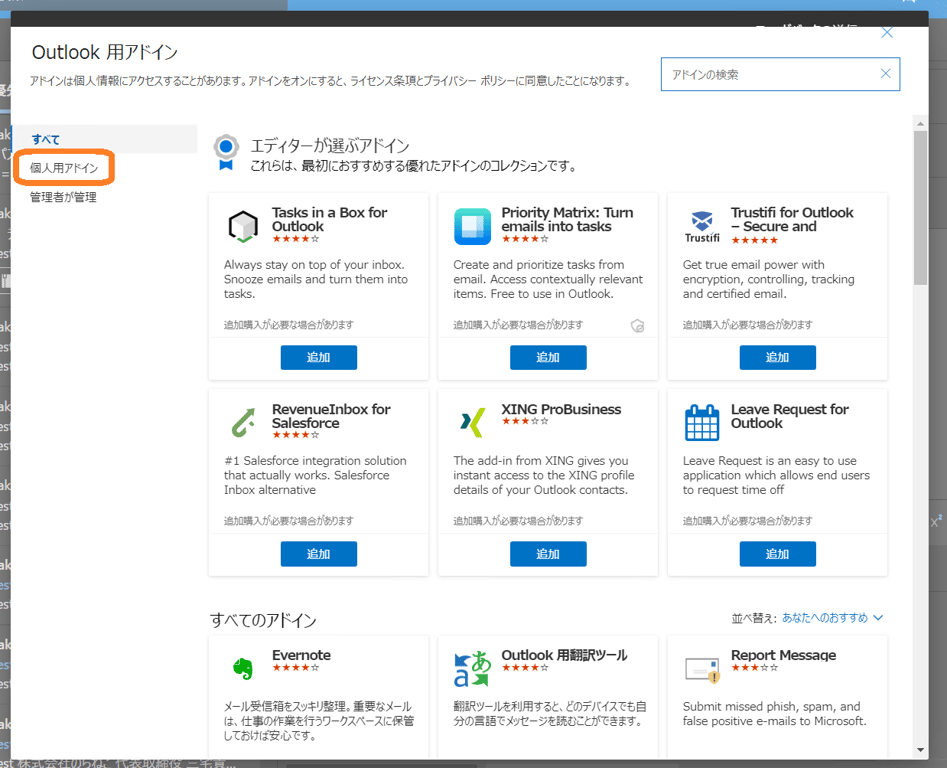Select the 個人用アドイン sidebar item
Image resolution: width=947 pixels, height=768 pixels.
point(64,168)
